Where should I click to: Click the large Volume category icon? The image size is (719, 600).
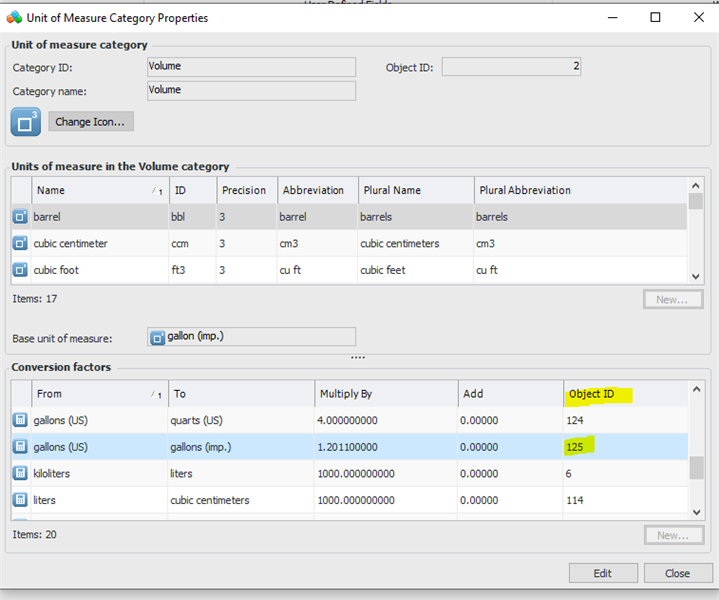click(26, 122)
